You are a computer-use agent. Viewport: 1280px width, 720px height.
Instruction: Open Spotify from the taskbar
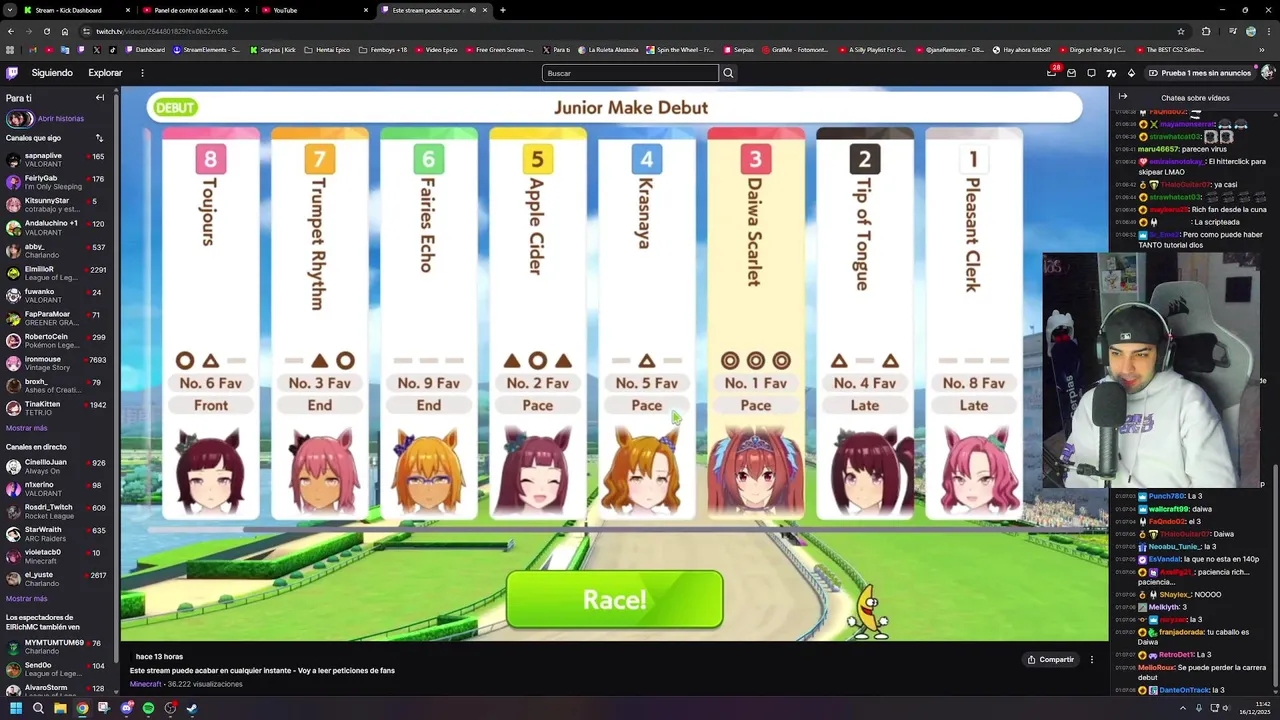click(148, 708)
